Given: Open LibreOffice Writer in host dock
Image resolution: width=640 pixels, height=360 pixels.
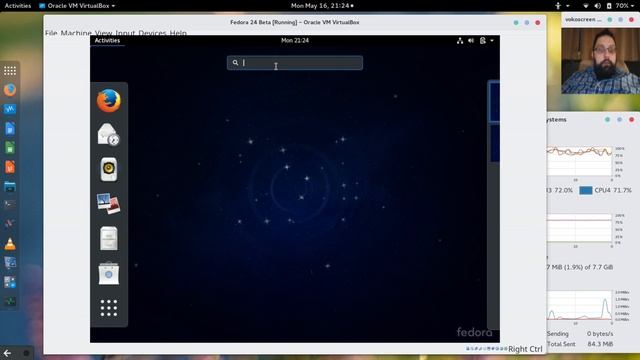Looking at the screenshot, I should [x=10, y=129].
